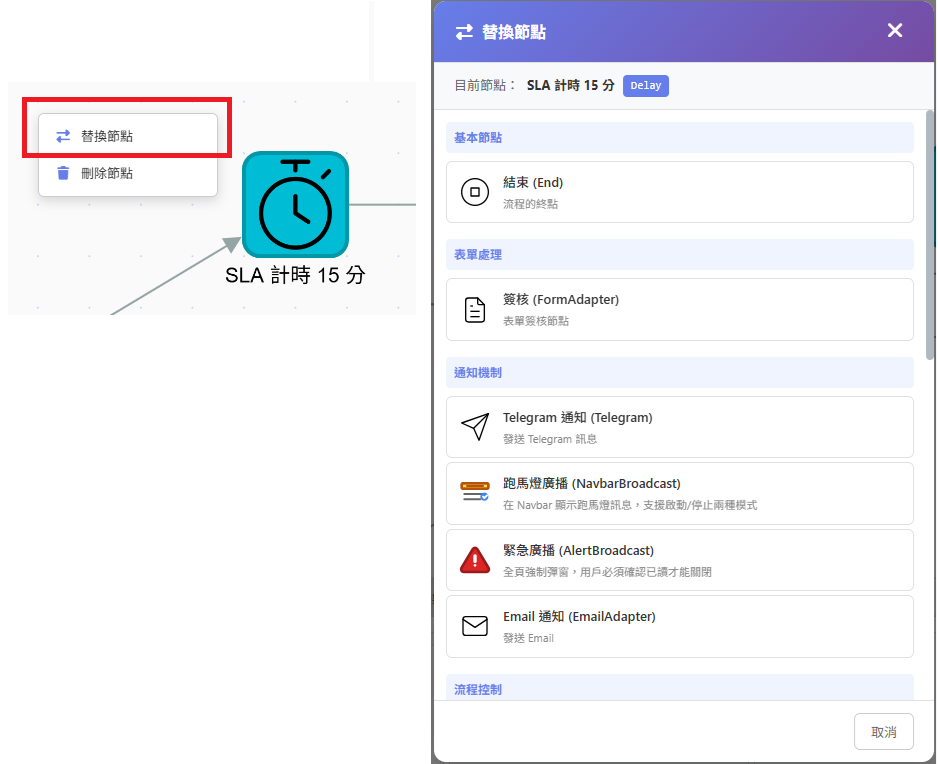Choose 替換節點 from the context menu
Viewport: 938px width, 764px height.
click(x=128, y=136)
